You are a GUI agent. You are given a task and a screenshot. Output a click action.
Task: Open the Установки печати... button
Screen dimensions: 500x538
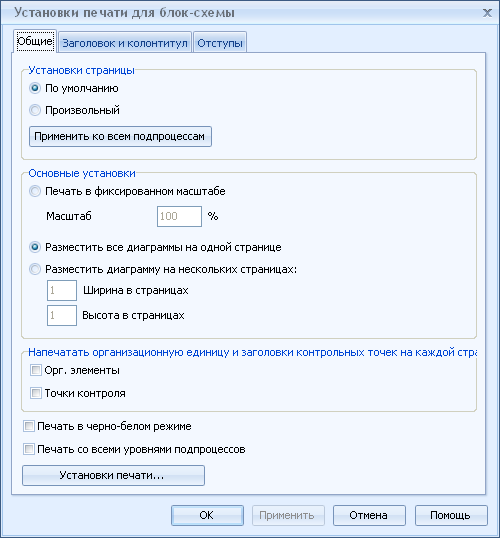point(113,475)
